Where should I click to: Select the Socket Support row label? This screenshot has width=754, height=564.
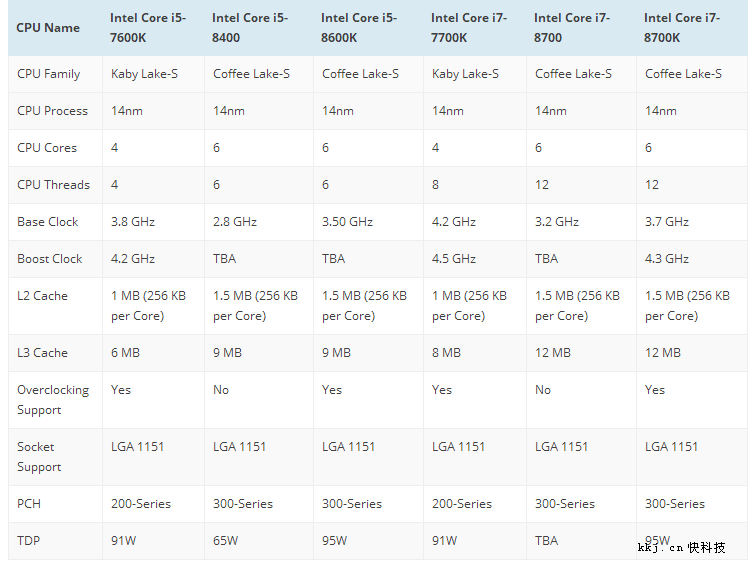(39, 457)
